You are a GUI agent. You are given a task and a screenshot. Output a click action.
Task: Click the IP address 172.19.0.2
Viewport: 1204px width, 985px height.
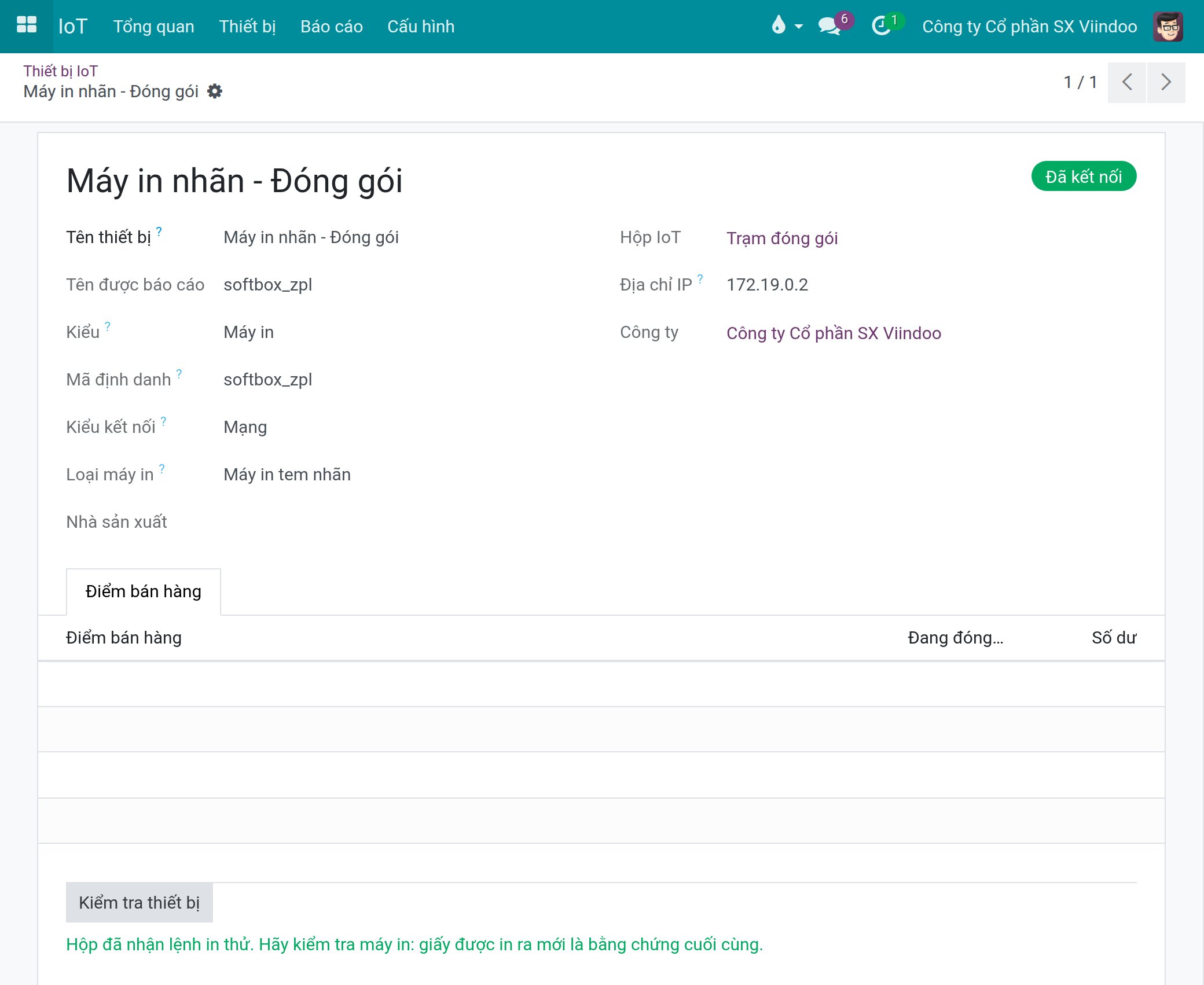[767, 285]
